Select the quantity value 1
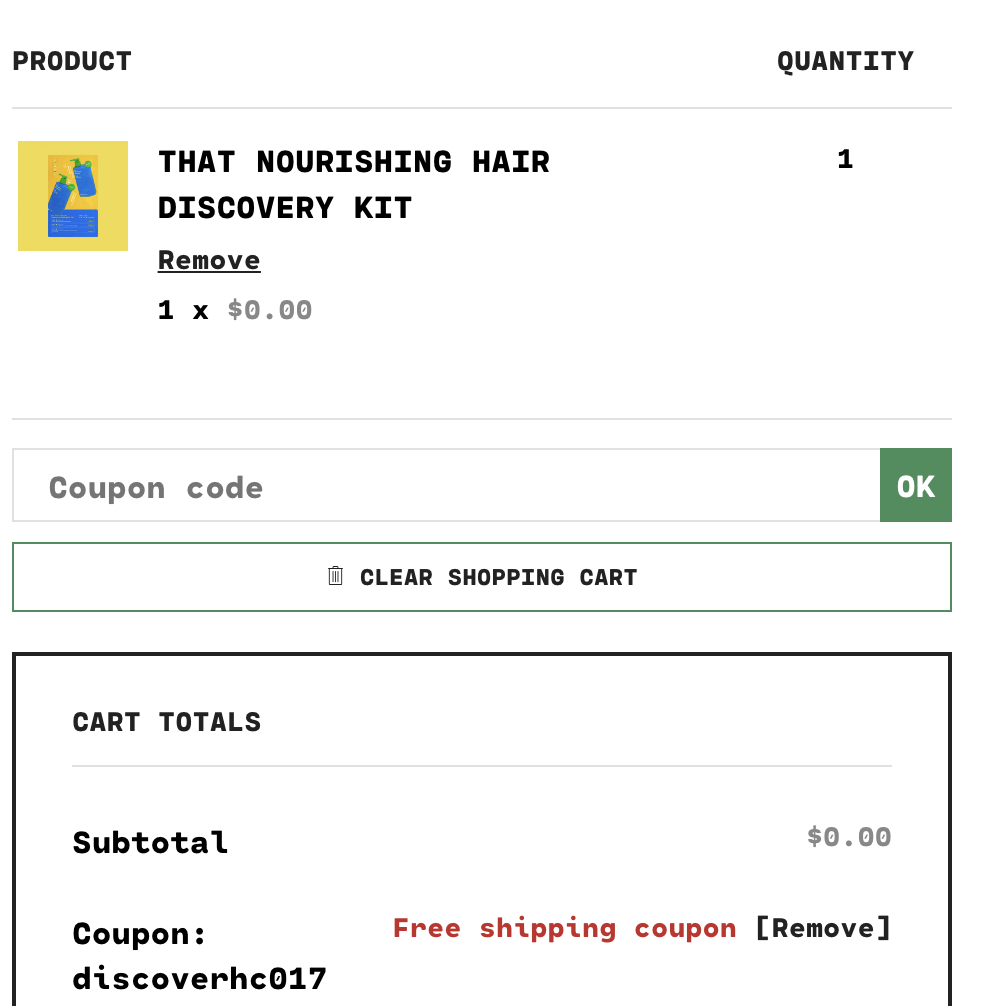The width and height of the screenshot is (982, 1006). coord(845,160)
